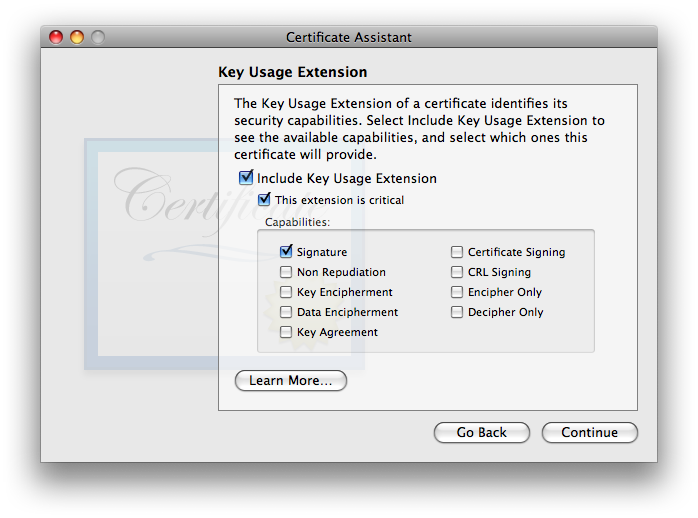Select Data Encipherment capability
This screenshot has height=518, width=698.
pyautogui.click(x=287, y=312)
